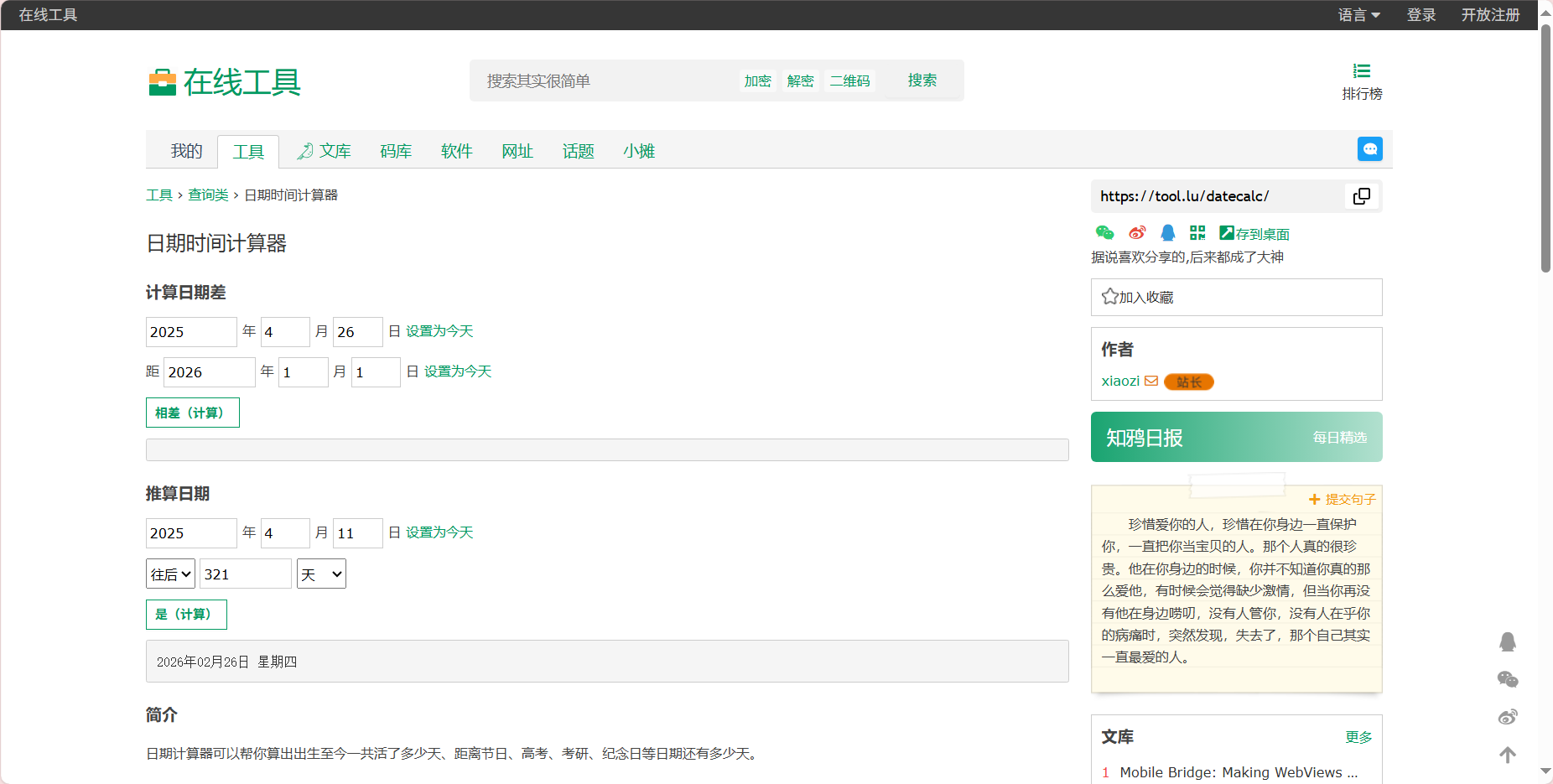Switch to the 软件 tab
Screen dimensions: 1553x784
[x=456, y=152]
